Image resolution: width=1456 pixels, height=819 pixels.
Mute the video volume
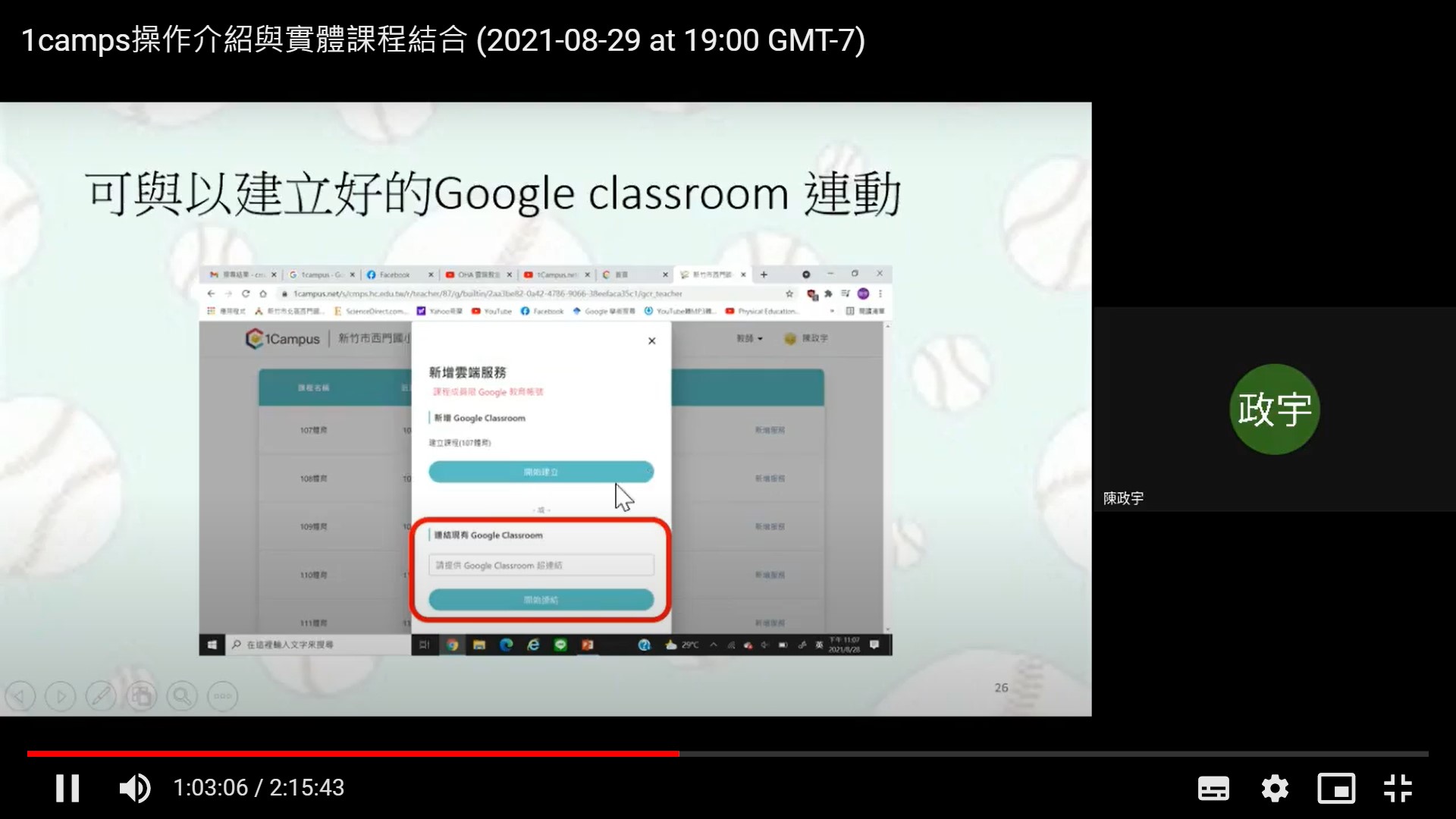[x=135, y=788]
